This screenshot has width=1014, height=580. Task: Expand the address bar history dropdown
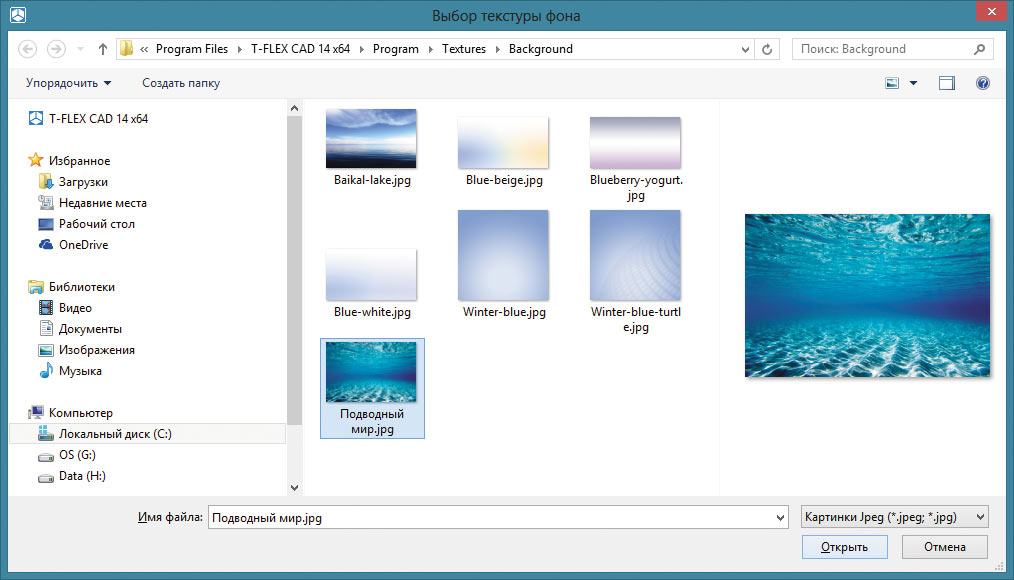point(745,49)
